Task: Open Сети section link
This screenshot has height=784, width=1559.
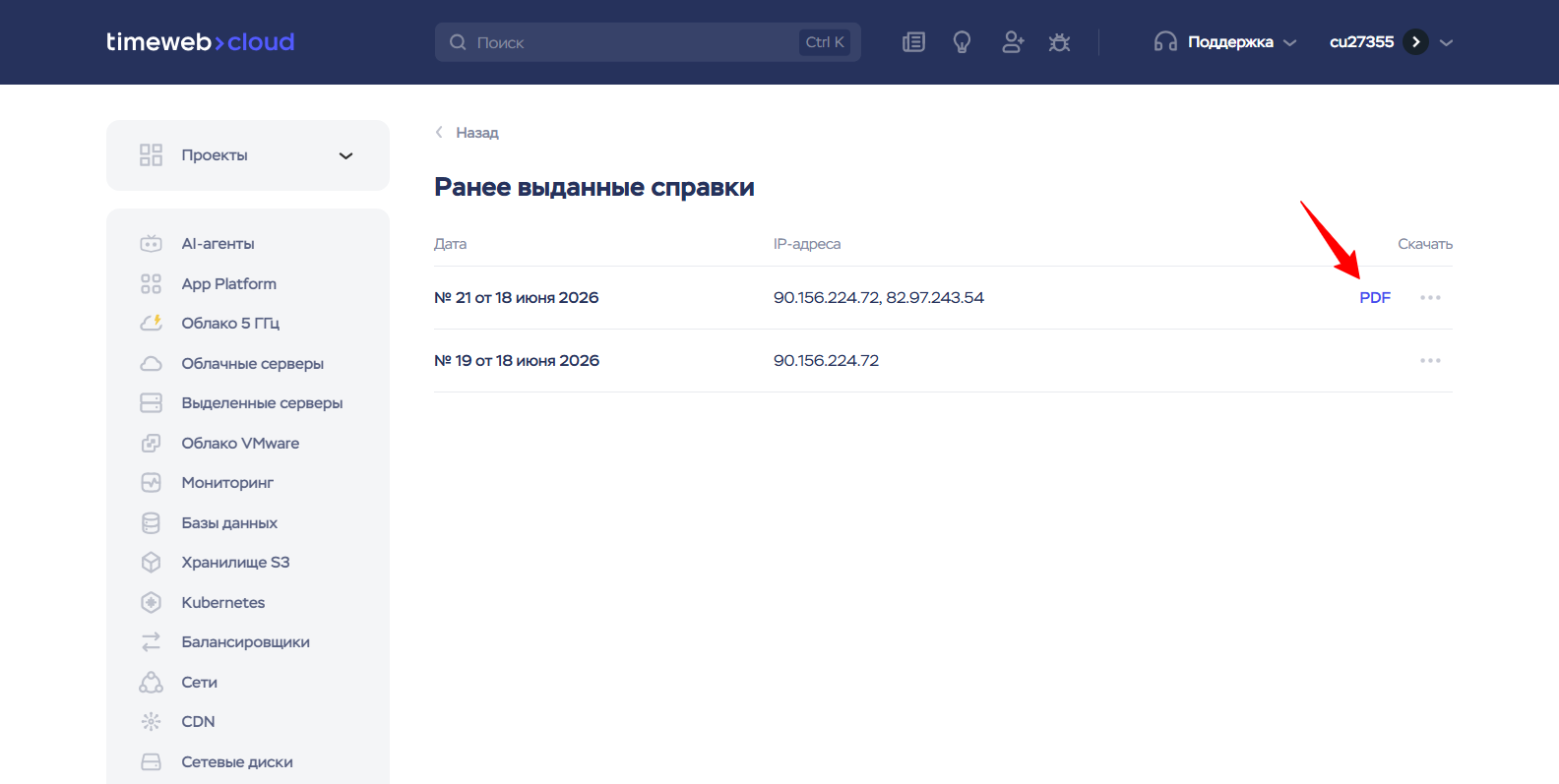Action: [199, 682]
